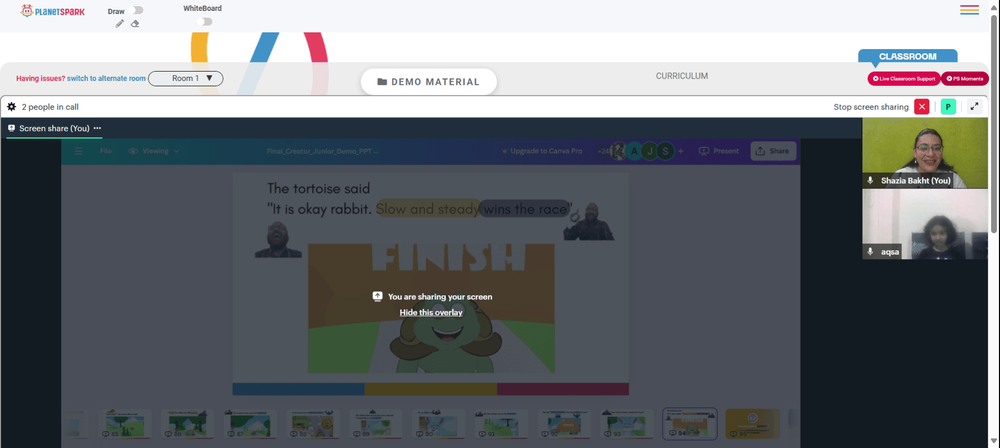Select the CLASSROOM tab
The image size is (1000, 448).
[x=908, y=56]
